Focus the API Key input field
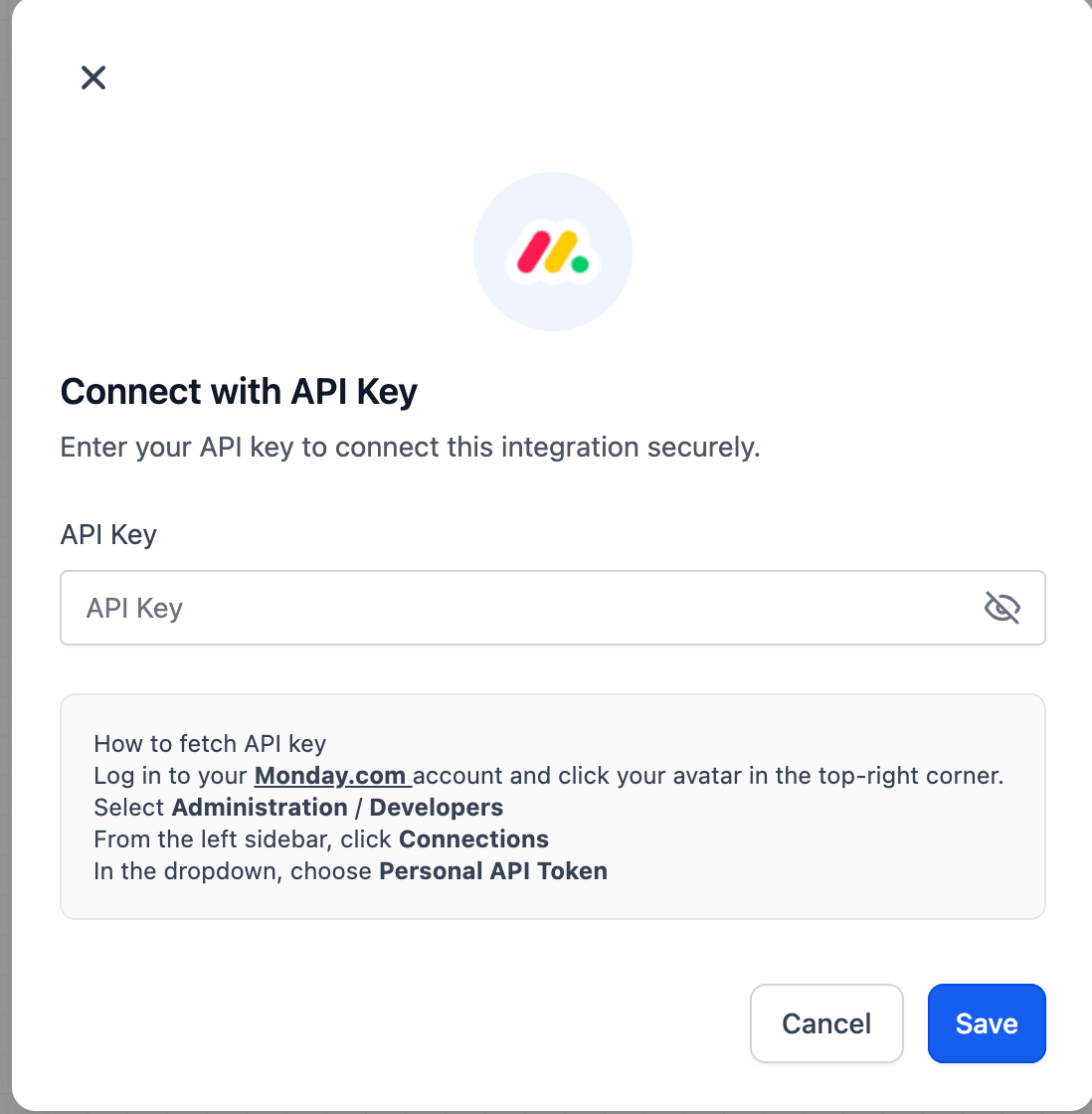The image size is (1092, 1114). tap(517, 608)
